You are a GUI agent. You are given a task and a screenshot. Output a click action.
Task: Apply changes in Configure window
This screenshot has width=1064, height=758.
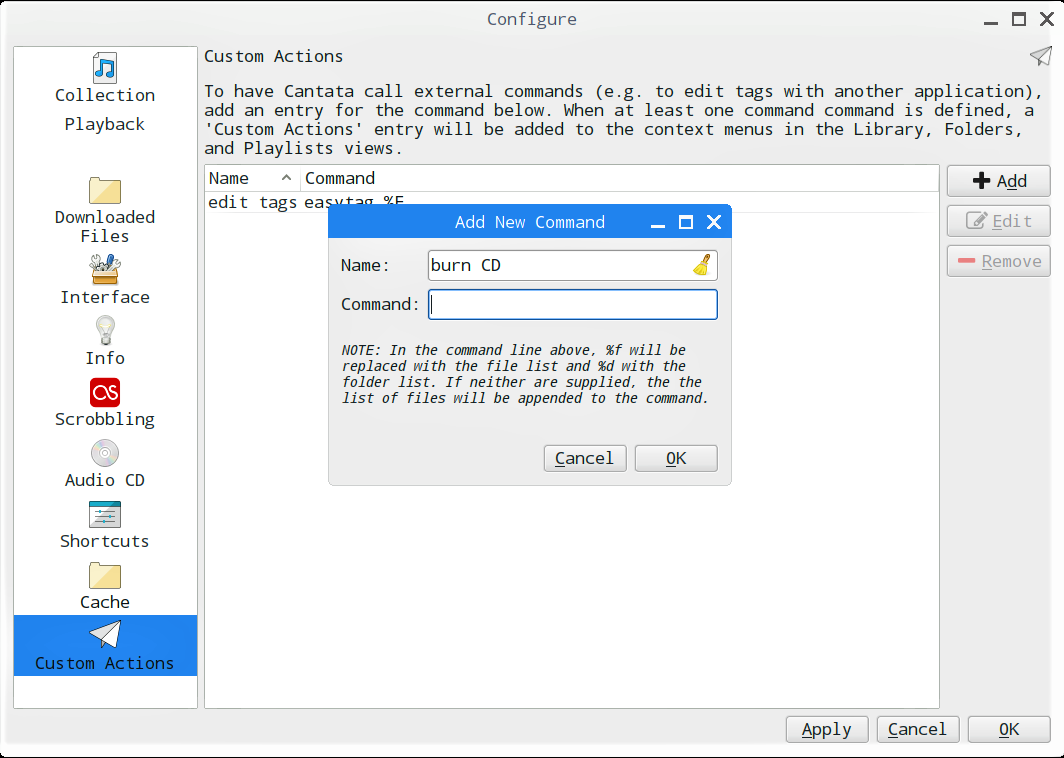pyautogui.click(x=826, y=729)
